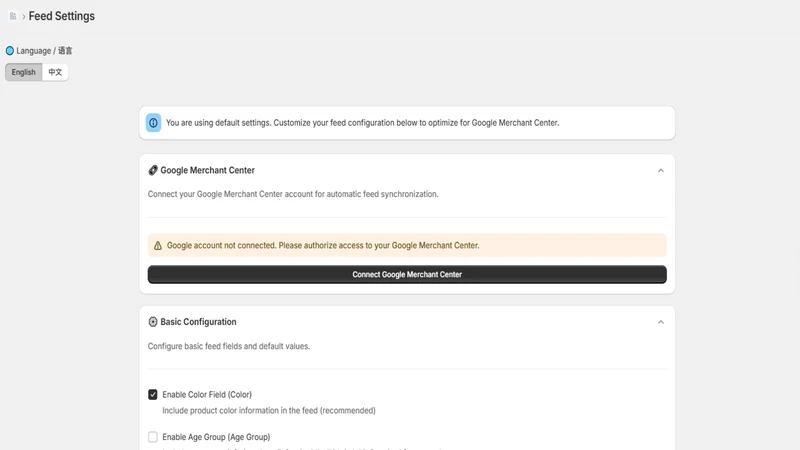Click the tag icon next to Google Merchant Center
This screenshot has width=800, height=450.
153,170
